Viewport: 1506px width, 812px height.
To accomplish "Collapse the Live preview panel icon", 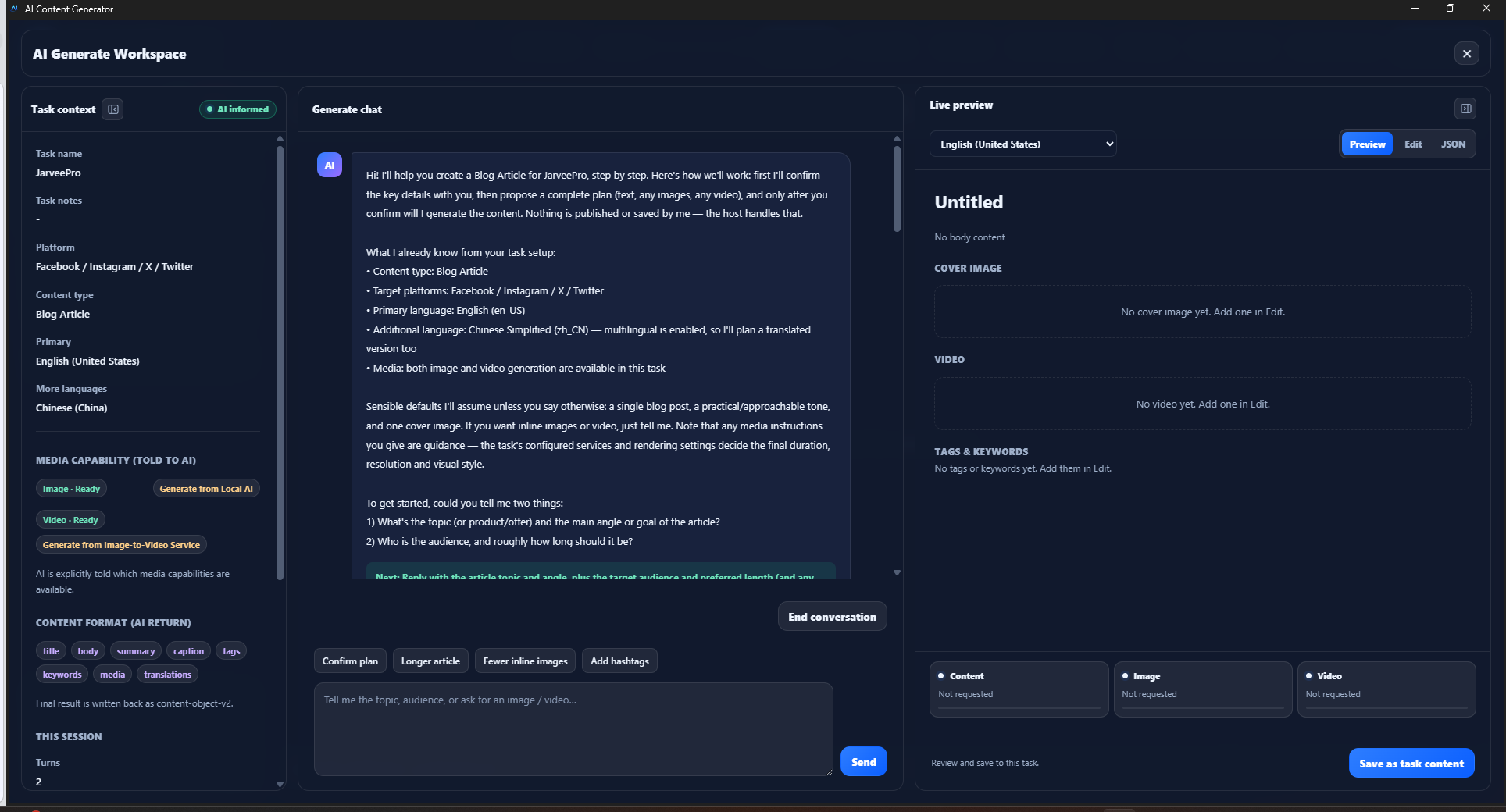I will point(1465,109).
